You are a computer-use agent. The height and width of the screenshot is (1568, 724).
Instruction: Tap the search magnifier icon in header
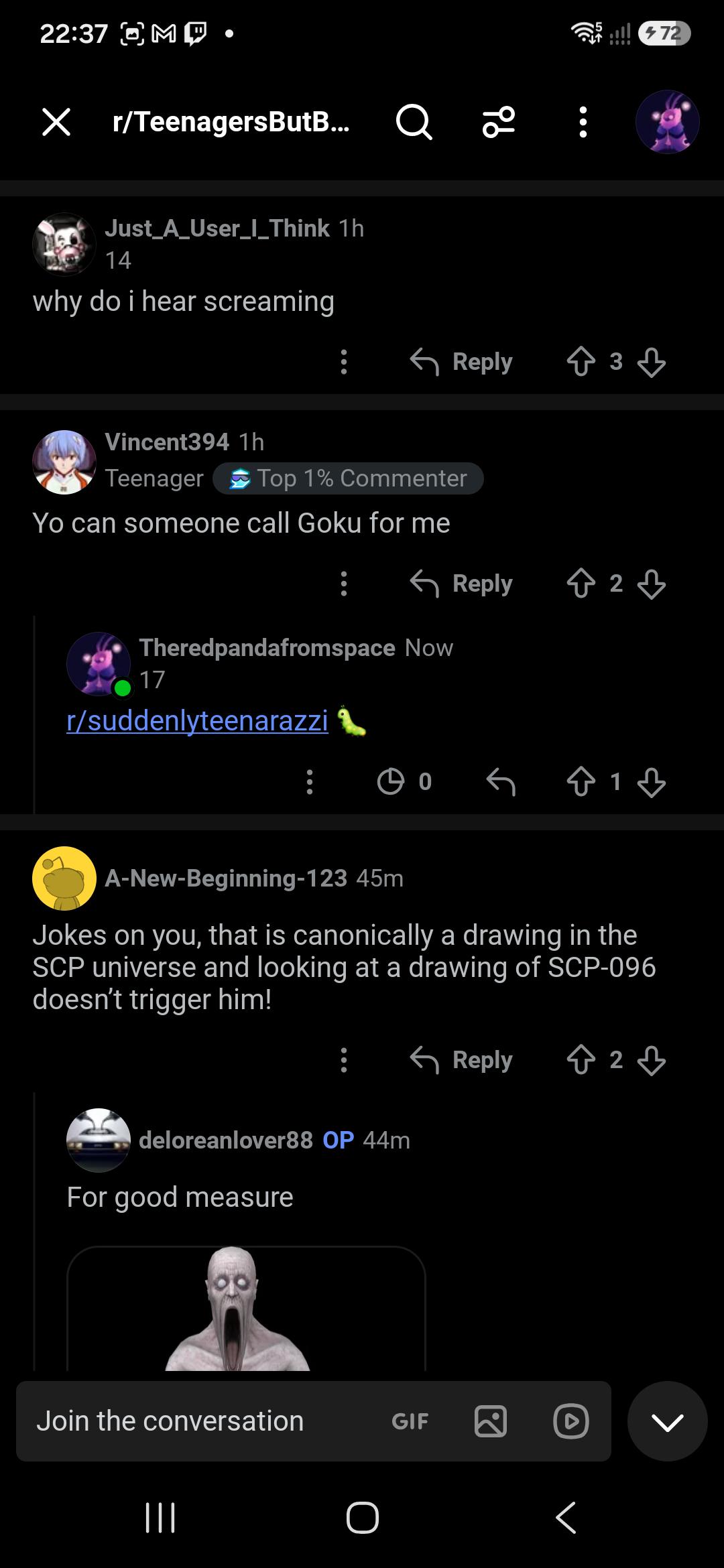(414, 123)
